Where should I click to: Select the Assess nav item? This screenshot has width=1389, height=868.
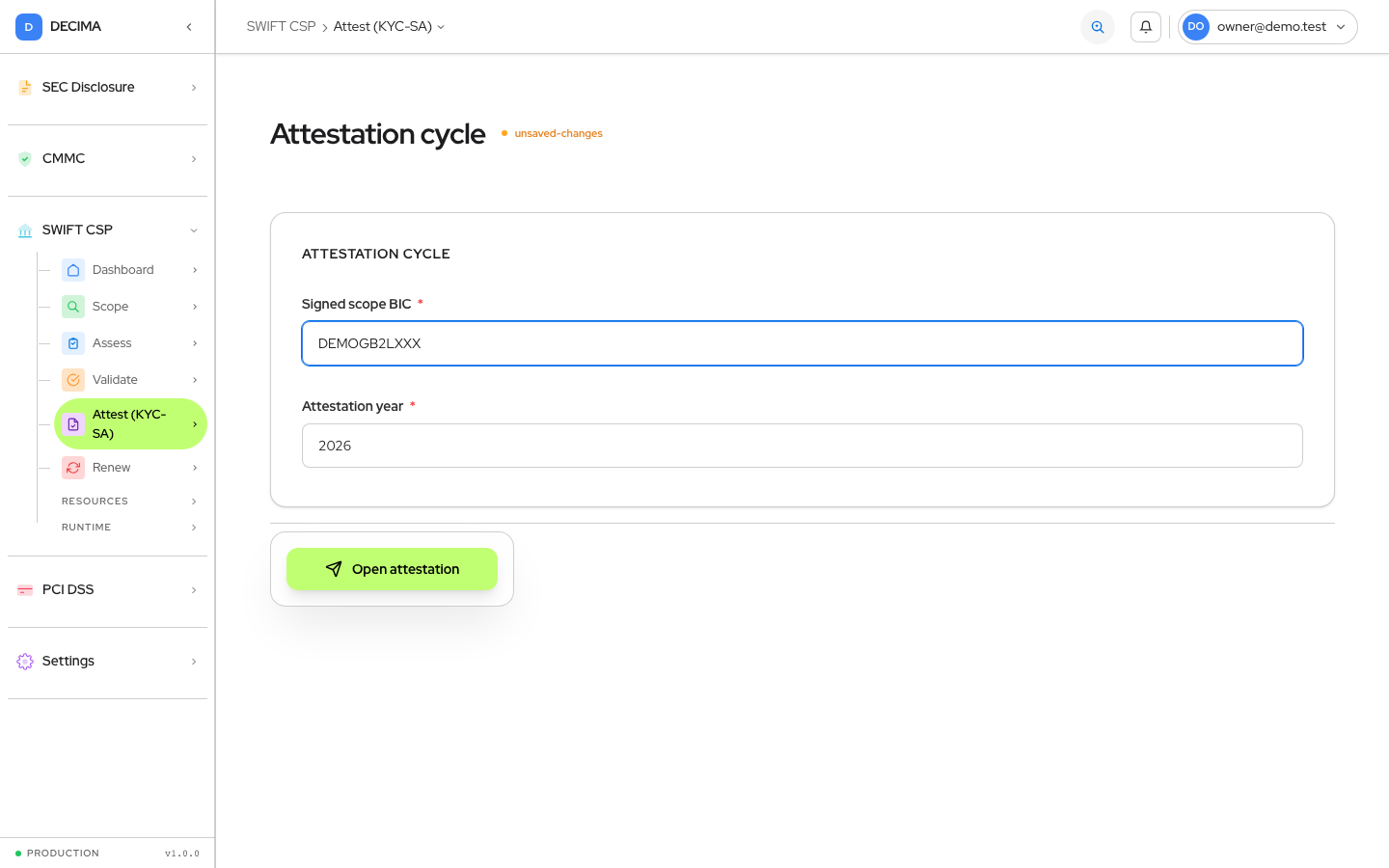(130, 343)
